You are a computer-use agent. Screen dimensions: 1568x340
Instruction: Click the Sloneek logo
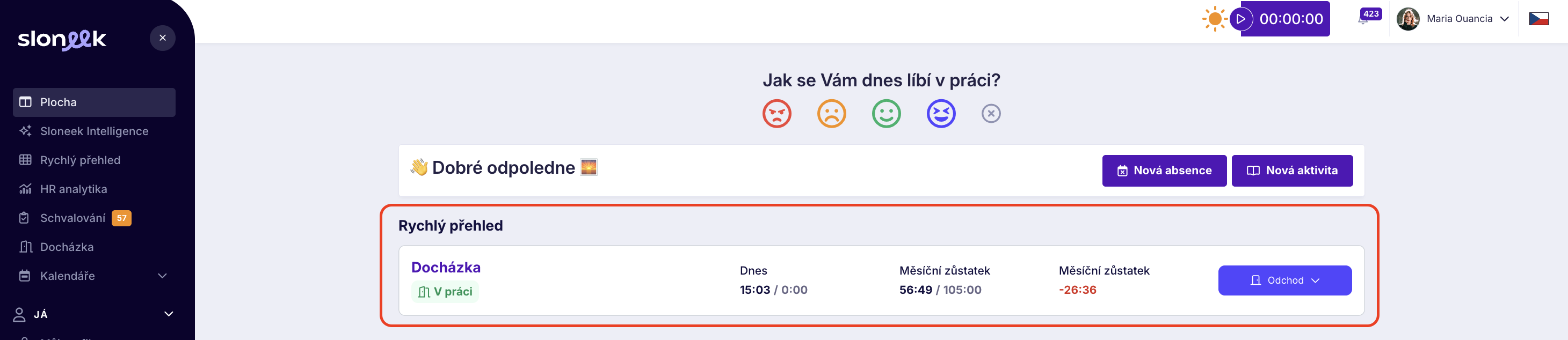click(x=61, y=40)
